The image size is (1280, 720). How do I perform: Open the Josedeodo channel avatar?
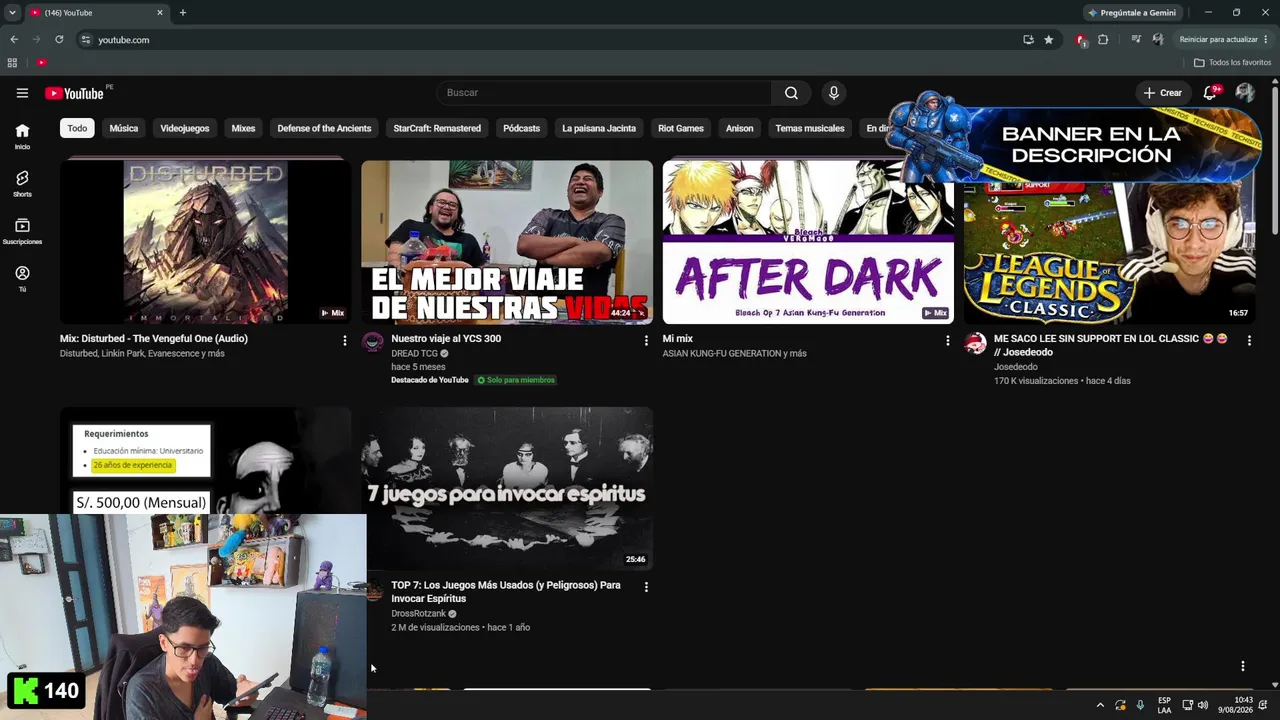975,343
